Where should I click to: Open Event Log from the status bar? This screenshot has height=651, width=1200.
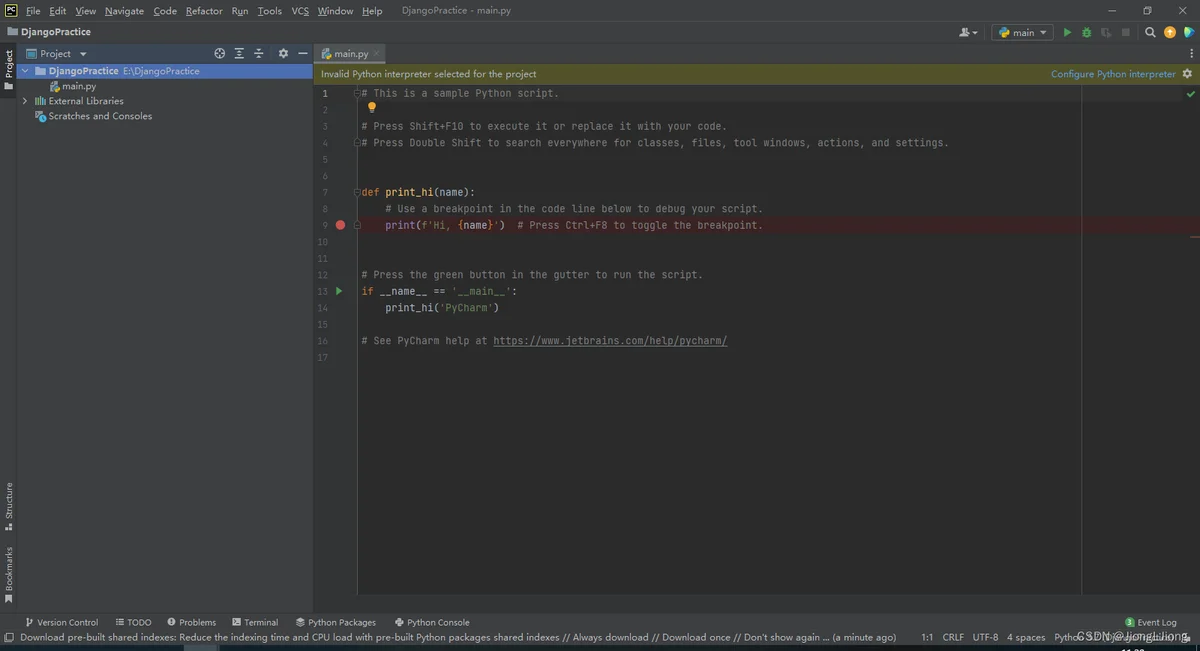[x=1151, y=622]
